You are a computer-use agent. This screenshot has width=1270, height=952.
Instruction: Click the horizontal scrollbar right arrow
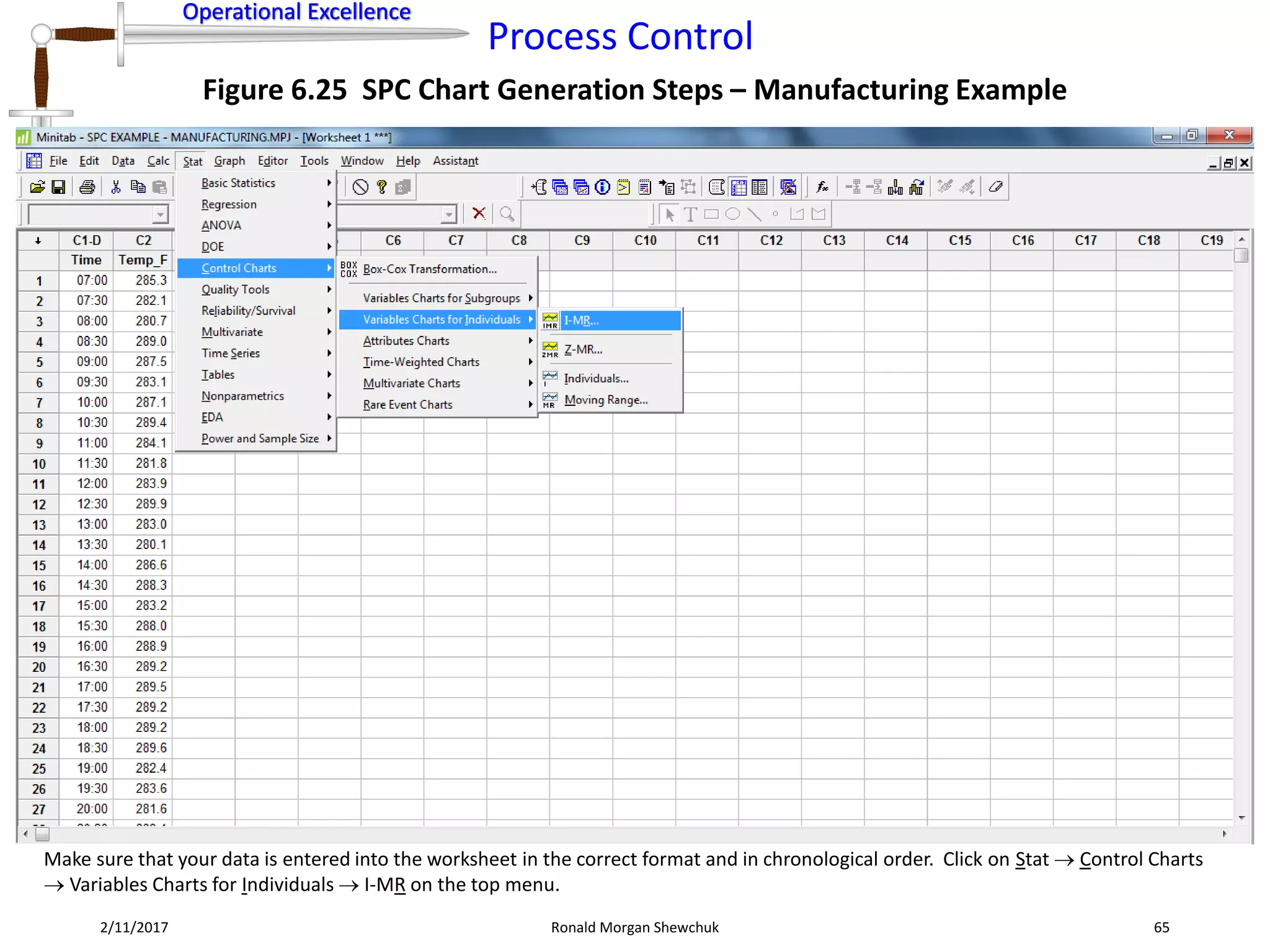[1225, 834]
